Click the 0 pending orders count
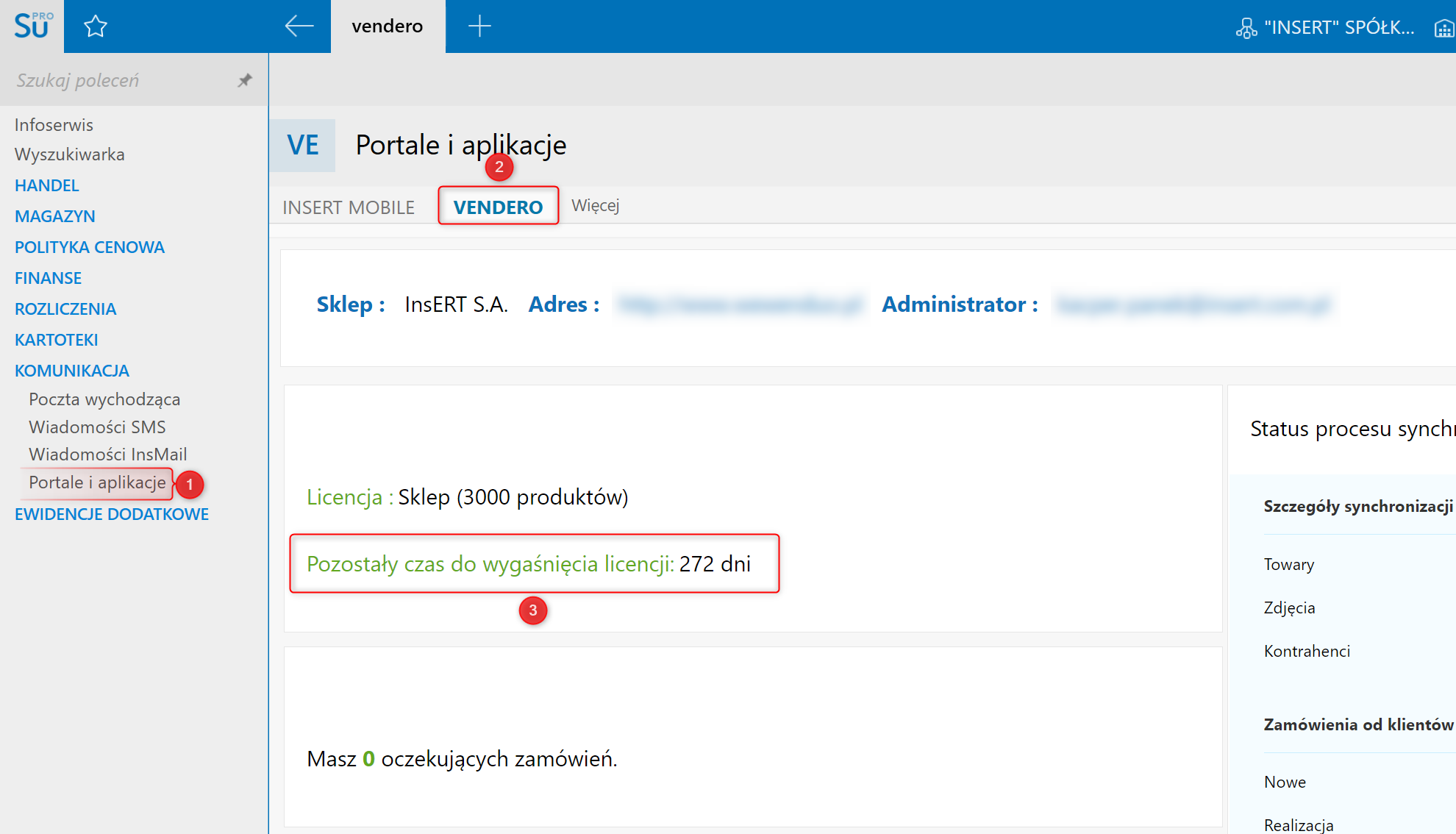1456x834 pixels. (x=369, y=759)
